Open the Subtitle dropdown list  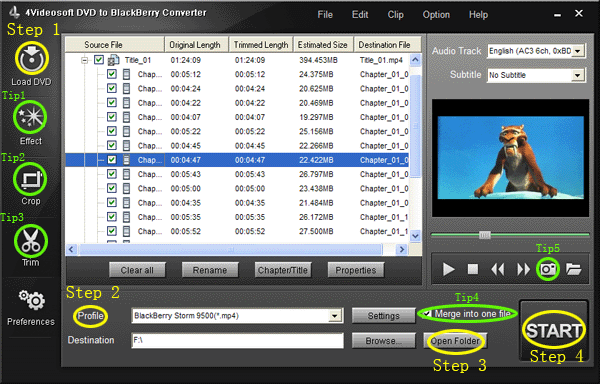(x=577, y=75)
